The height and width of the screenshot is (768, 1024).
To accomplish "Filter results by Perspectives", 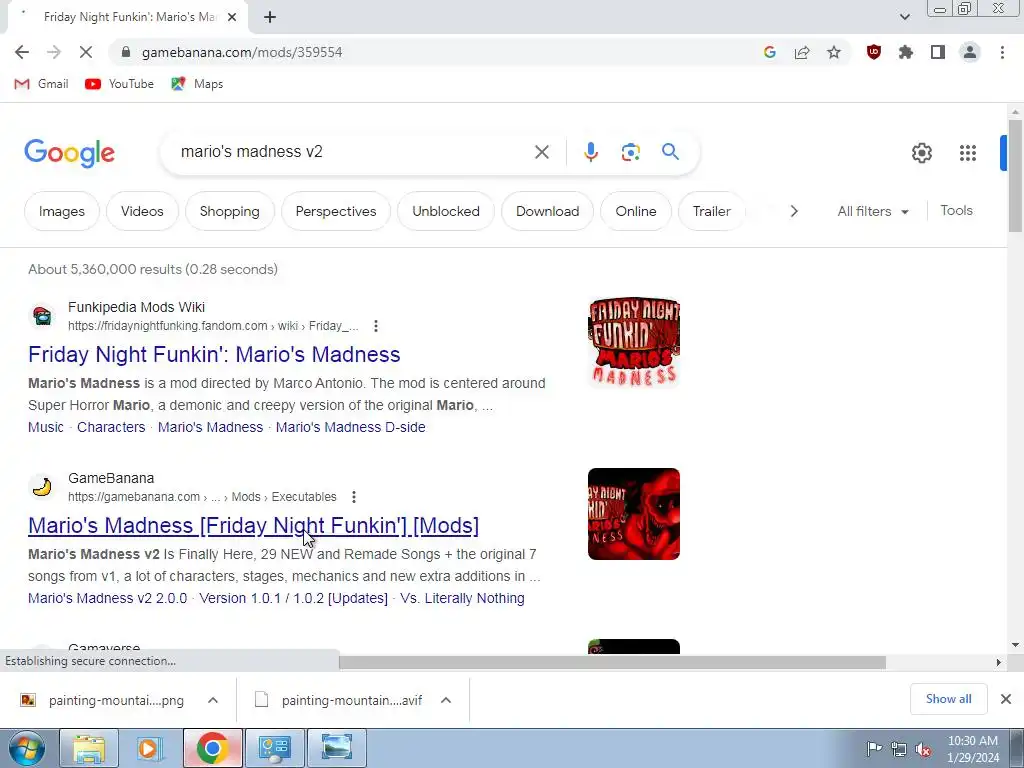I will click(336, 211).
